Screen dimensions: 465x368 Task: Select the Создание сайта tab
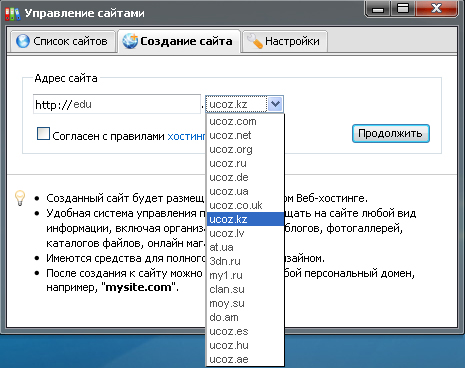pos(179,41)
